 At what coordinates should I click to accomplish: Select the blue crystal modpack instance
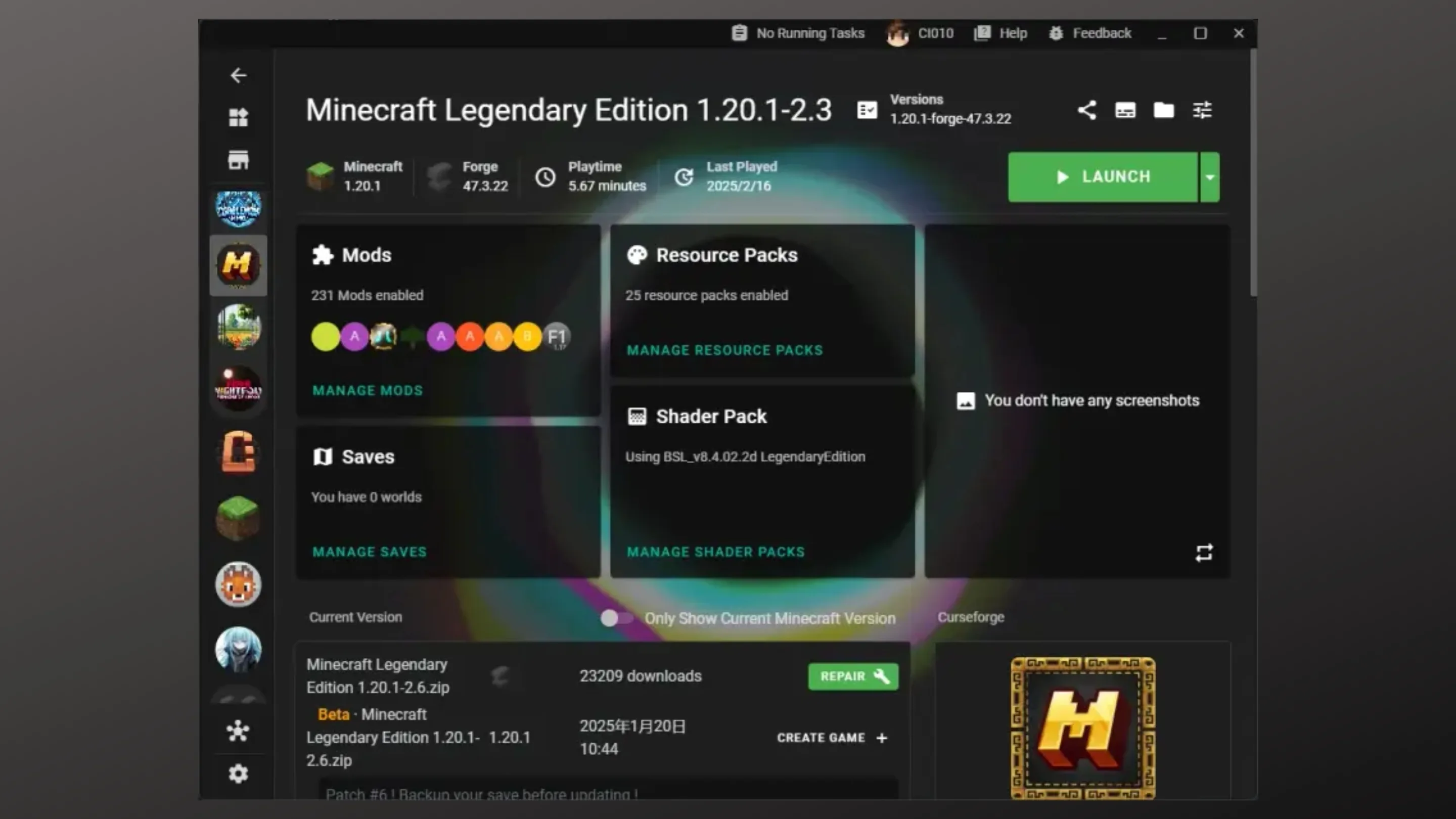point(238,209)
